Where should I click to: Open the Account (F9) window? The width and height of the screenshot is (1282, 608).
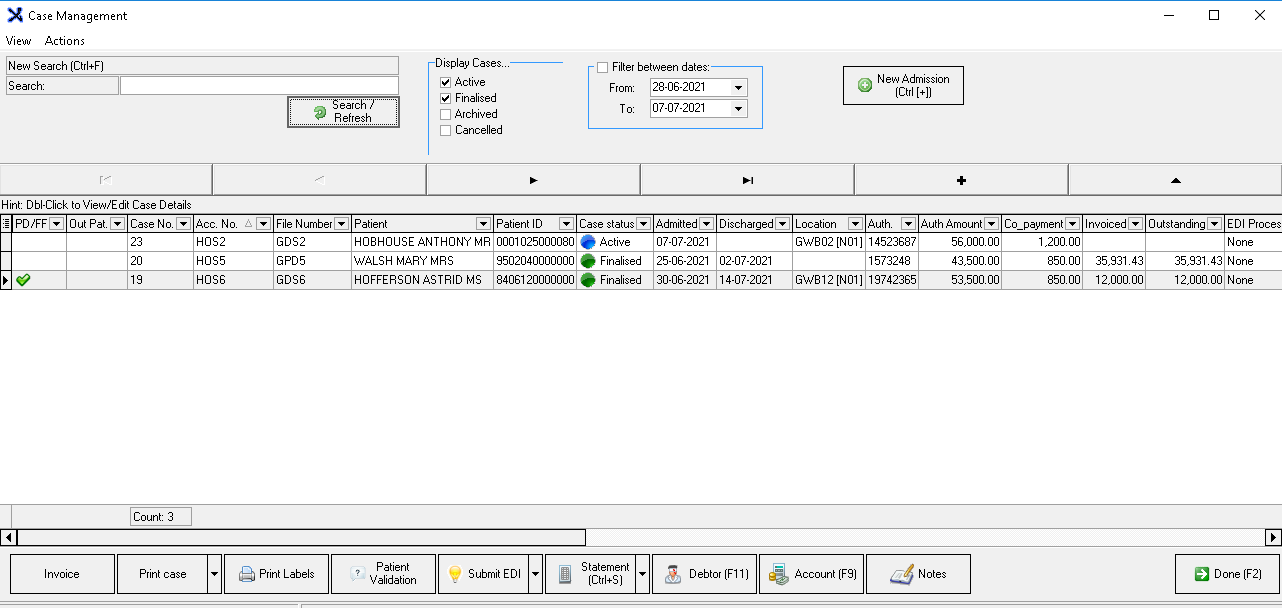811,574
